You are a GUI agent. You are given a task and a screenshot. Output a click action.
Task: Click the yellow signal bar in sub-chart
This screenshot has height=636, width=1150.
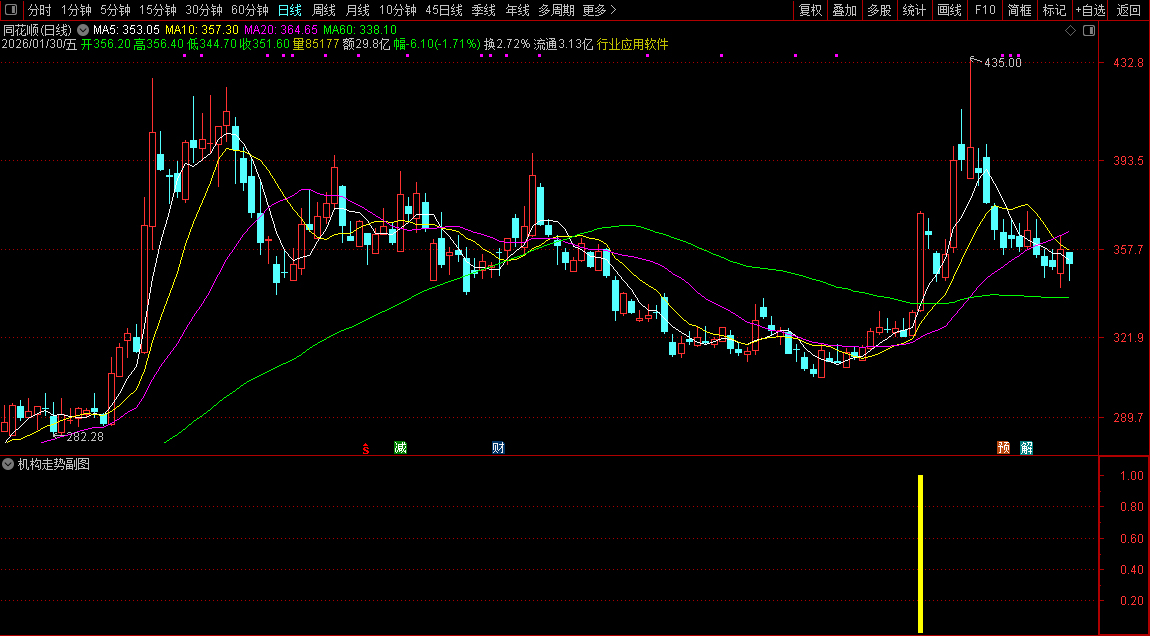point(920,553)
